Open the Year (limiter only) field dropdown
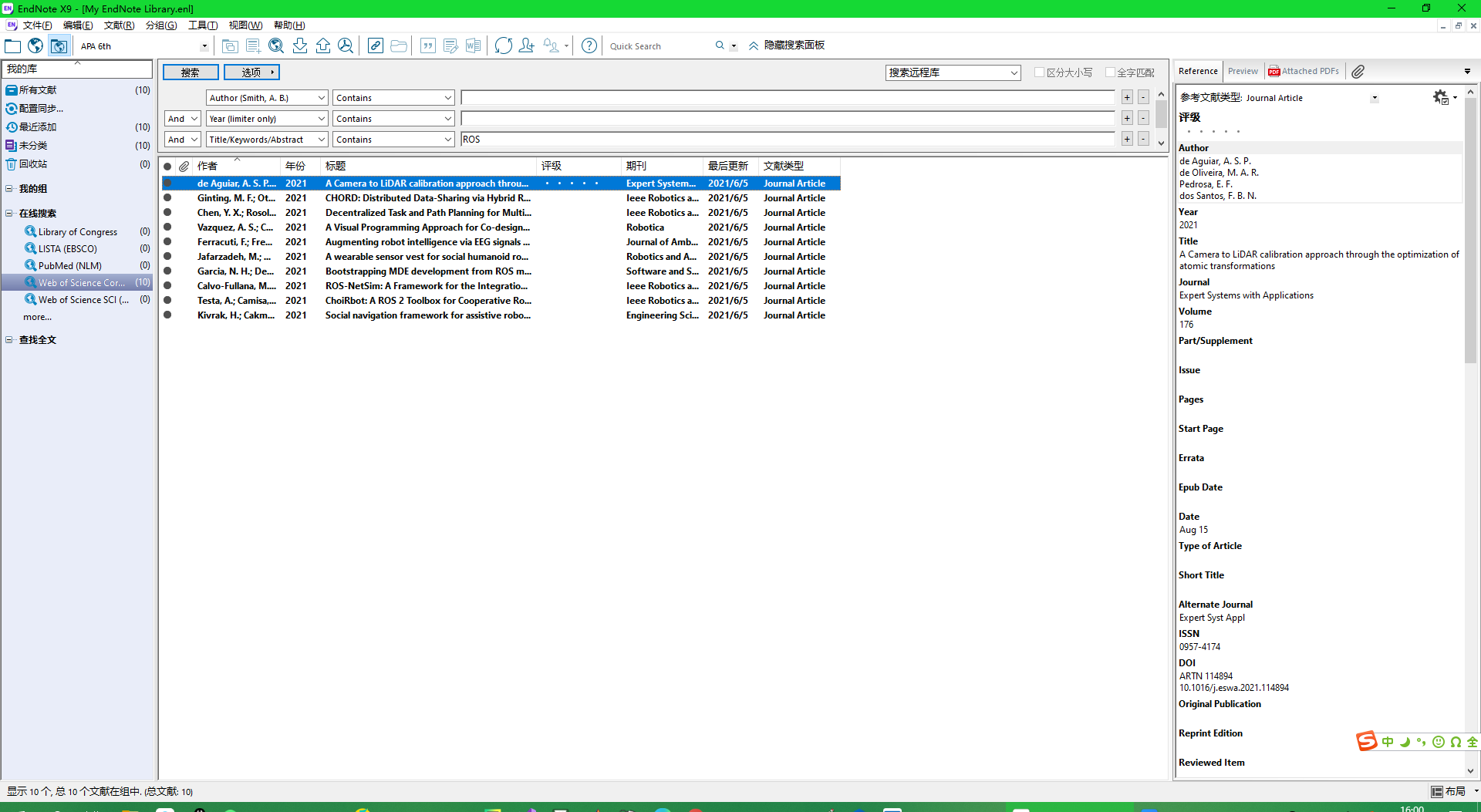1481x812 pixels. (267, 119)
